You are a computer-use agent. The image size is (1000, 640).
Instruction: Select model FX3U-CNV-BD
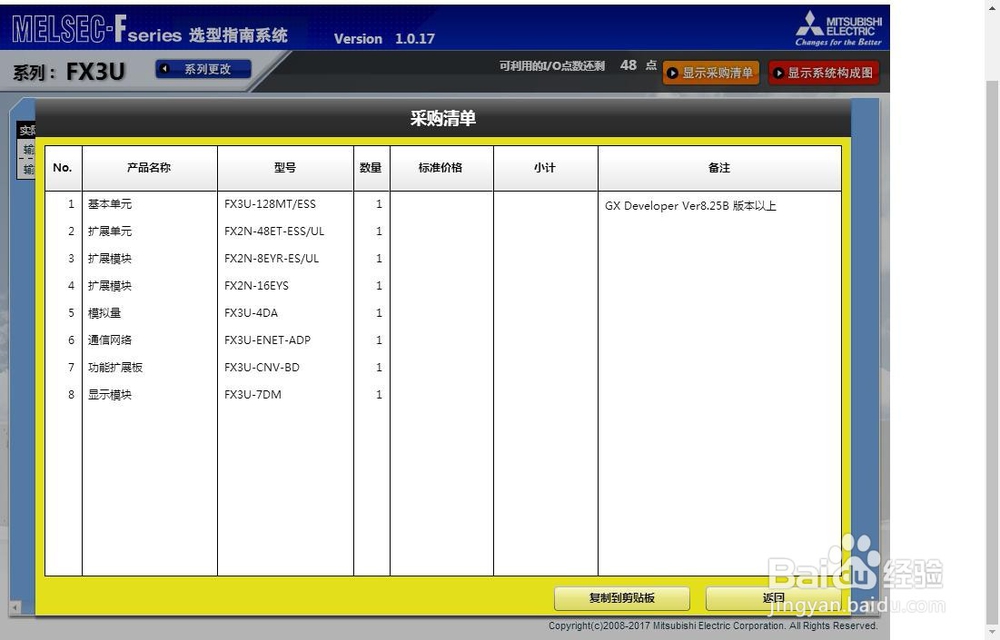pyautogui.click(x=261, y=367)
